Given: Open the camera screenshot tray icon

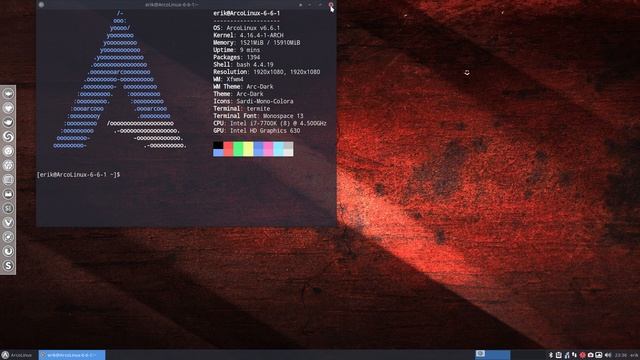Looking at the screenshot, I should click(x=590, y=355).
